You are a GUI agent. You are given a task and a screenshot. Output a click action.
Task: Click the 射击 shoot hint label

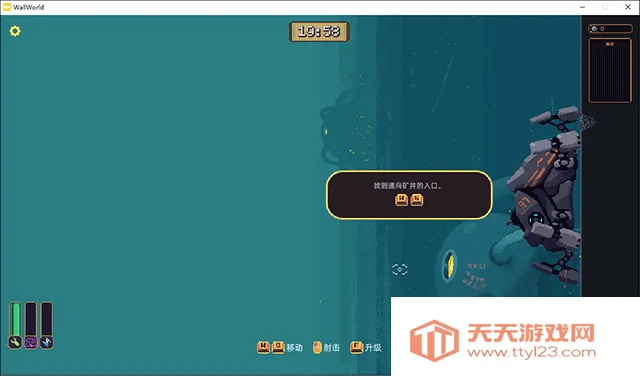(x=332, y=348)
